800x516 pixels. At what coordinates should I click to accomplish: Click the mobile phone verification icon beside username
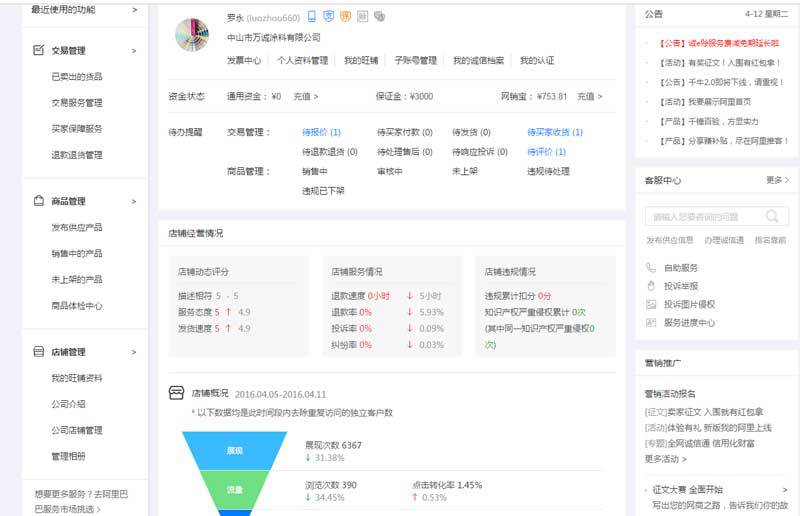pyautogui.click(x=312, y=17)
